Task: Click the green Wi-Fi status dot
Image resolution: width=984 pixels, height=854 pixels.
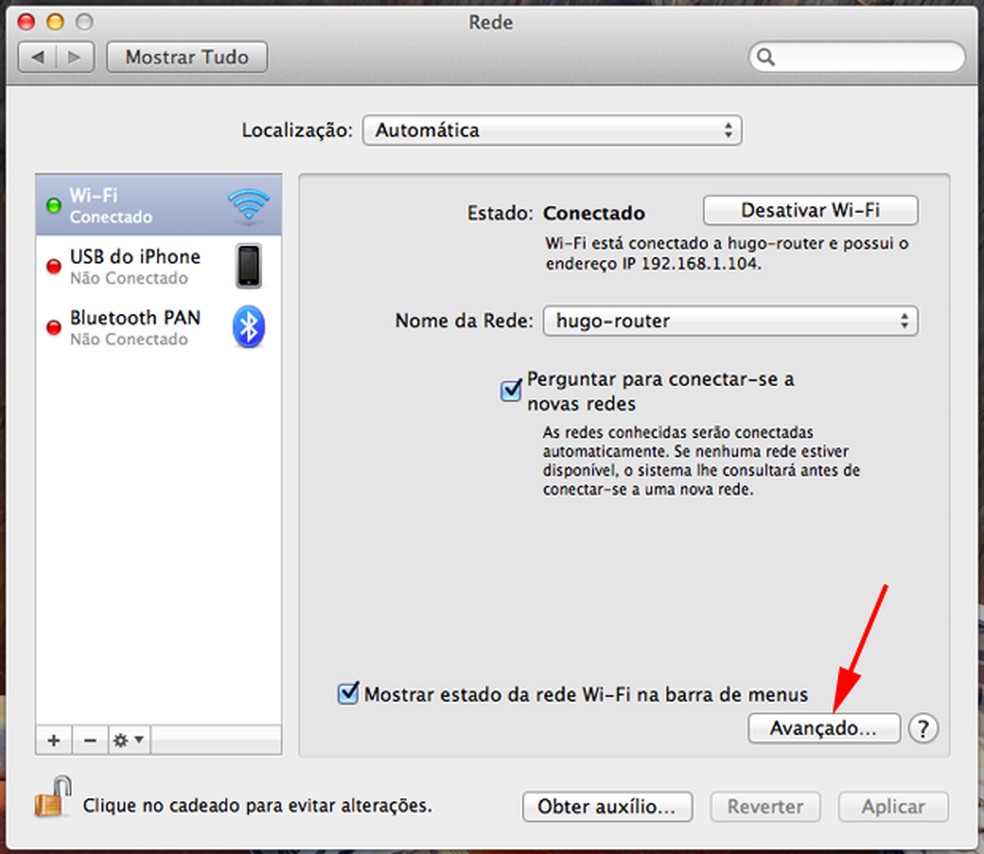Action: [x=54, y=205]
